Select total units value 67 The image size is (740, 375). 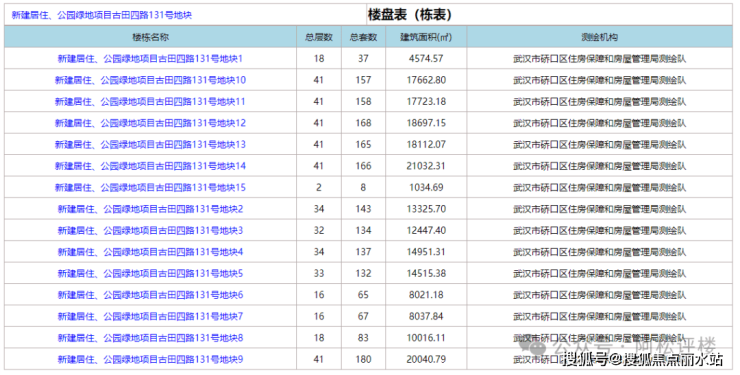pos(363,317)
